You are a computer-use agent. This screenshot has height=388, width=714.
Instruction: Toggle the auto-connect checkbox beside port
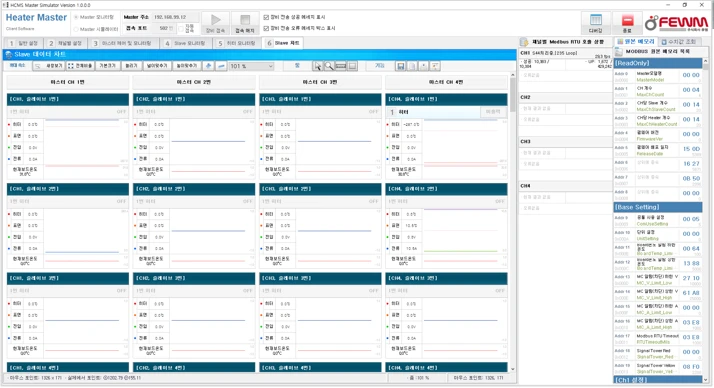[x=181, y=29]
